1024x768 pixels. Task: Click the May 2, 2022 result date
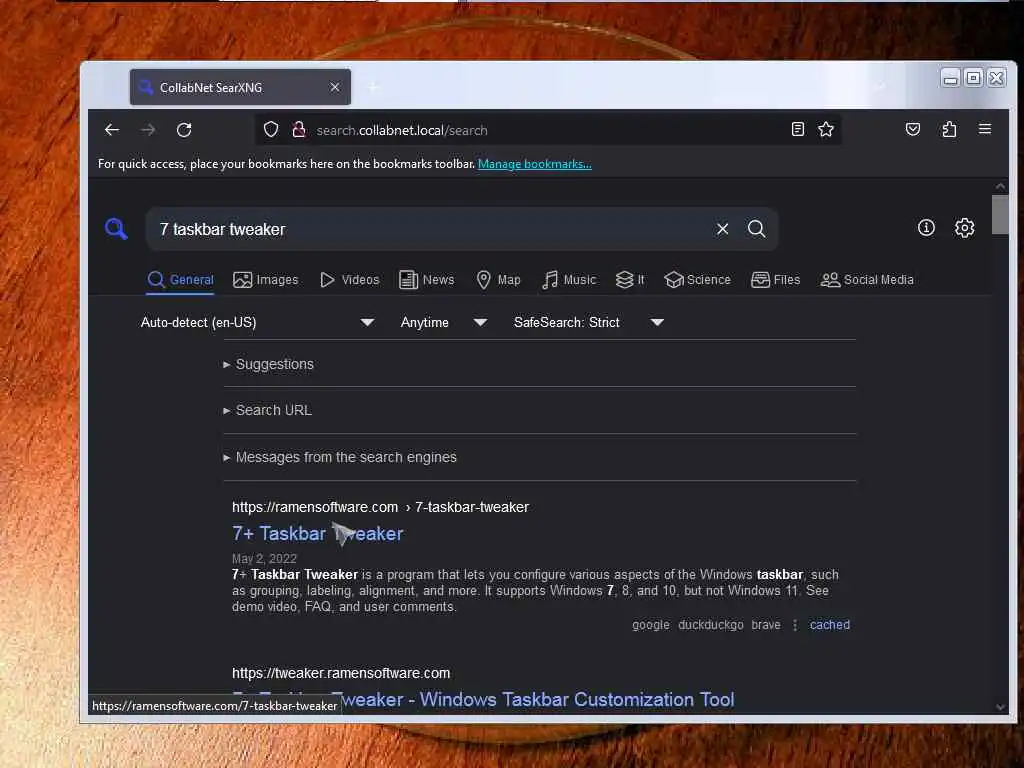pyautogui.click(x=264, y=558)
